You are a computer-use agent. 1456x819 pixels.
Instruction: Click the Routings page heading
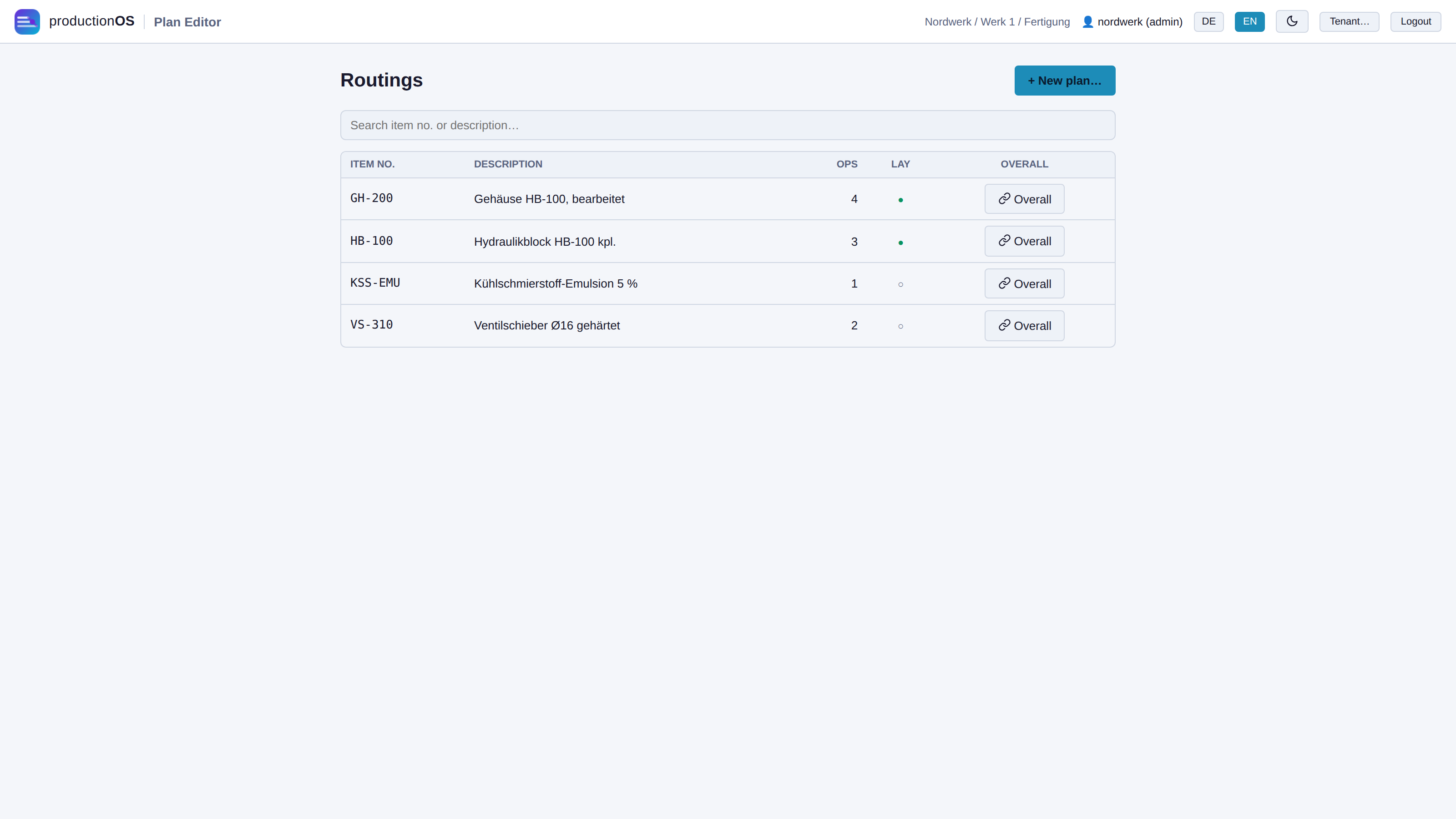tap(382, 80)
